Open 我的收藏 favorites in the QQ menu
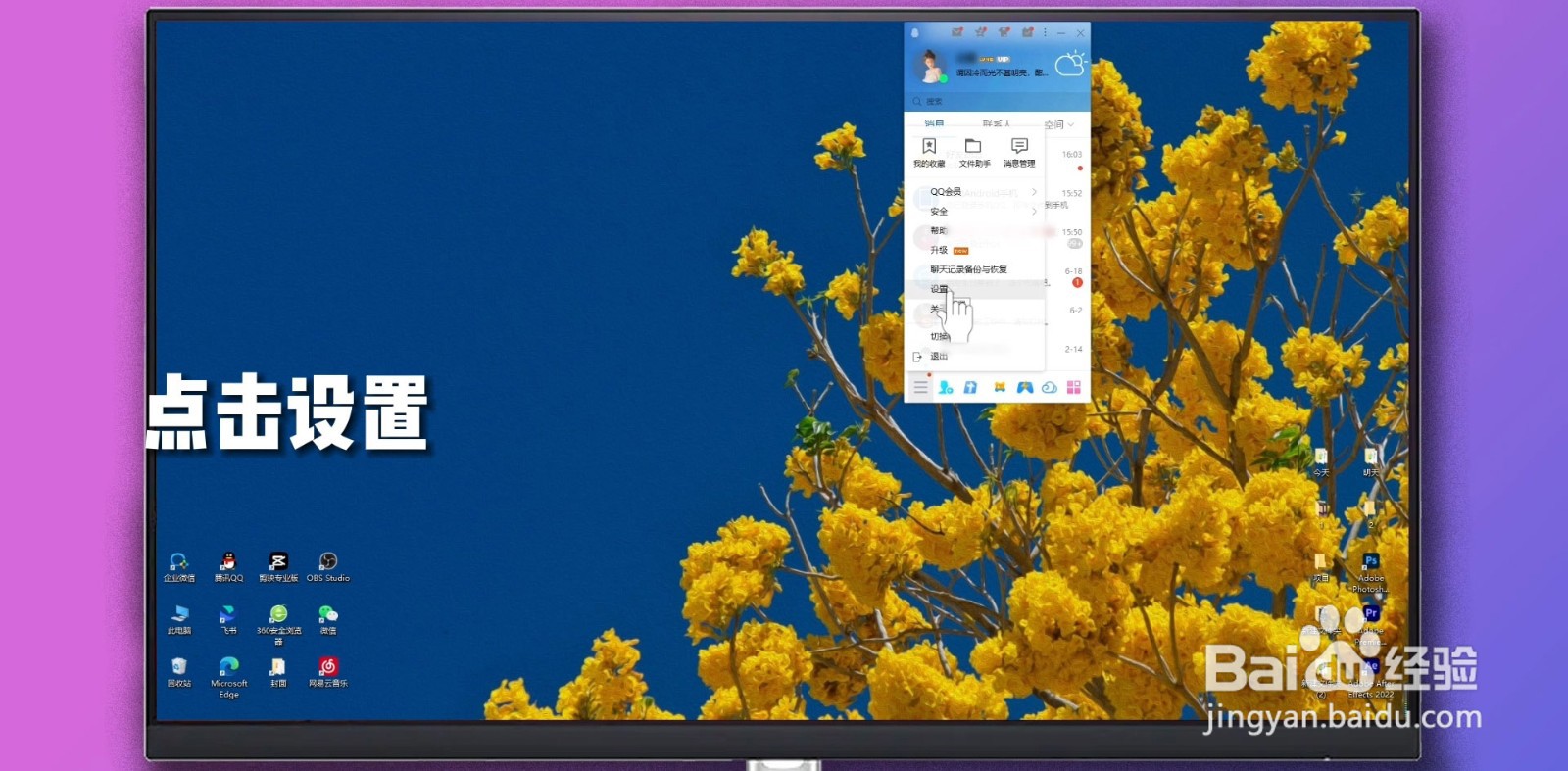Image resolution: width=1568 pixels, height=771 pixels. coord(929,153)
